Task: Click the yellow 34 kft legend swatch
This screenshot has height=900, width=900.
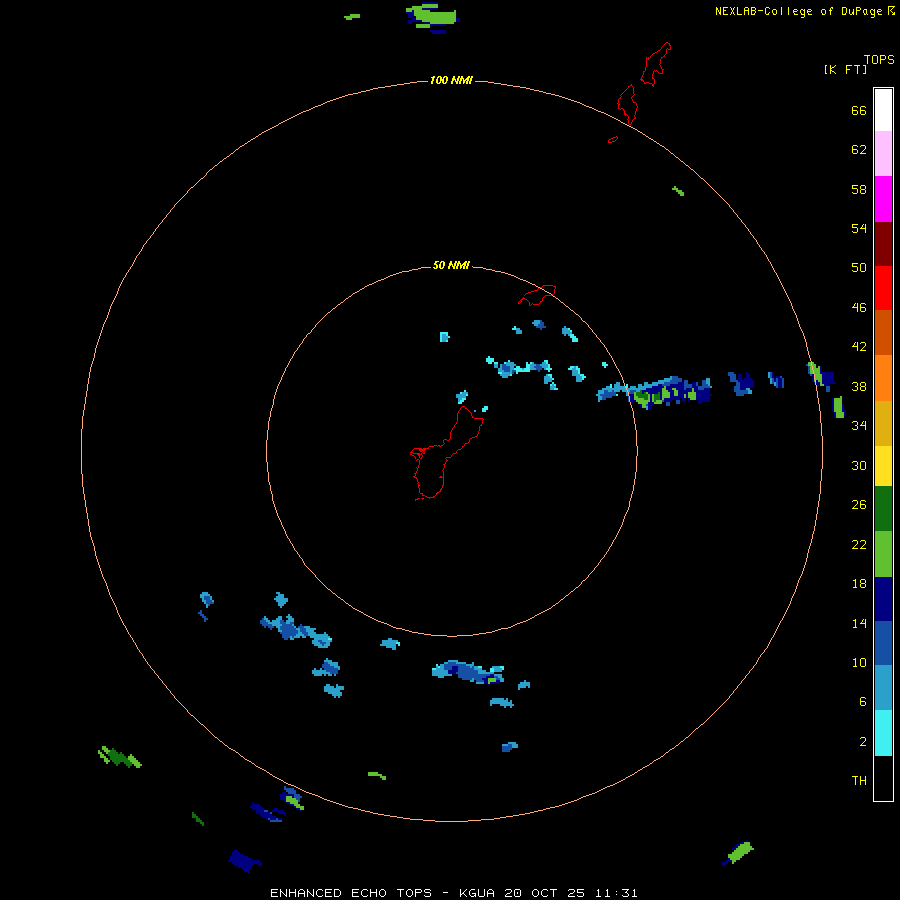Action: tap(883, 466)
